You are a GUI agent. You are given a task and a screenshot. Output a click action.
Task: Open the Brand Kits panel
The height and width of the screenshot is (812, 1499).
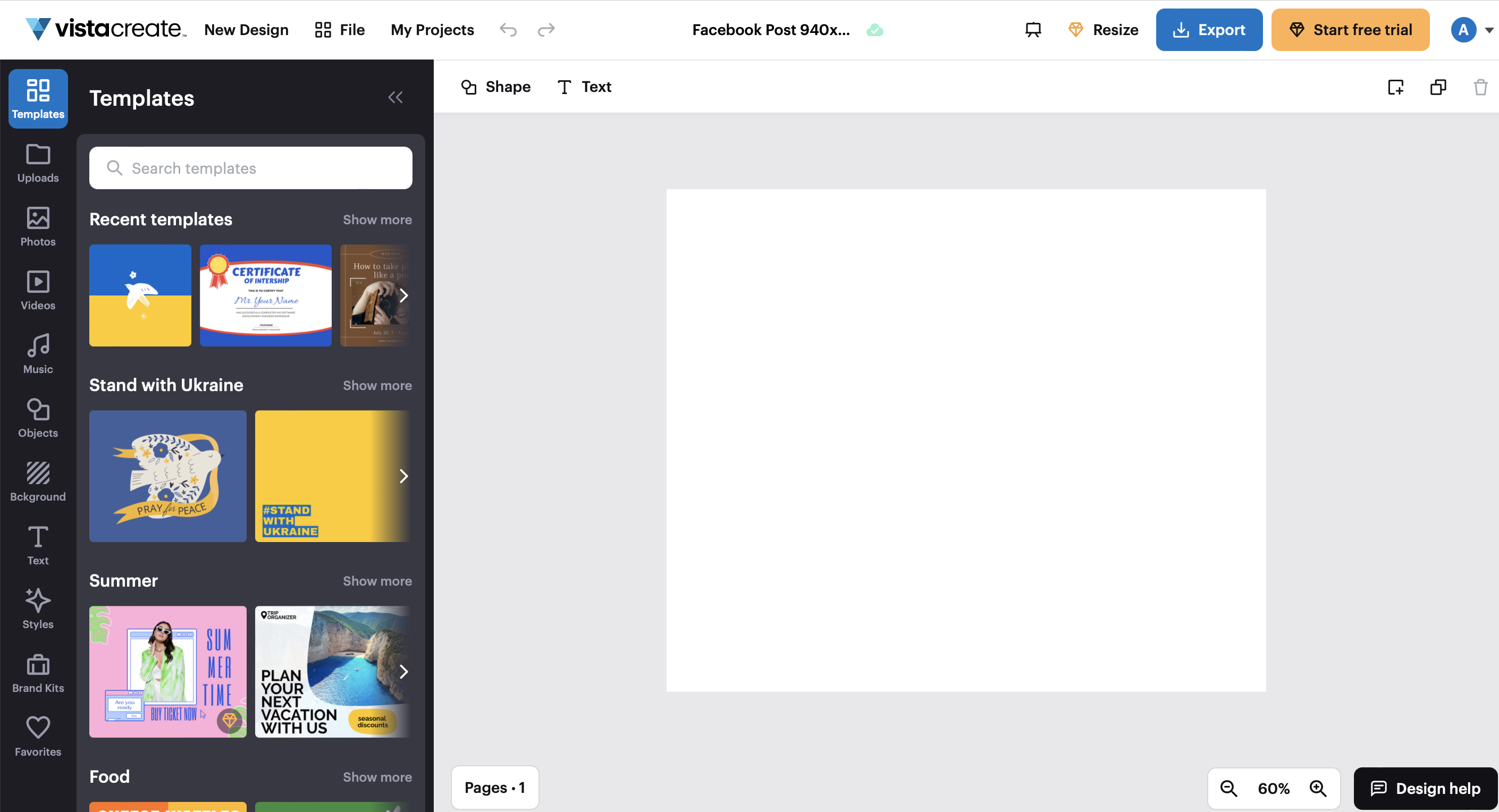(x=38, y=673)
